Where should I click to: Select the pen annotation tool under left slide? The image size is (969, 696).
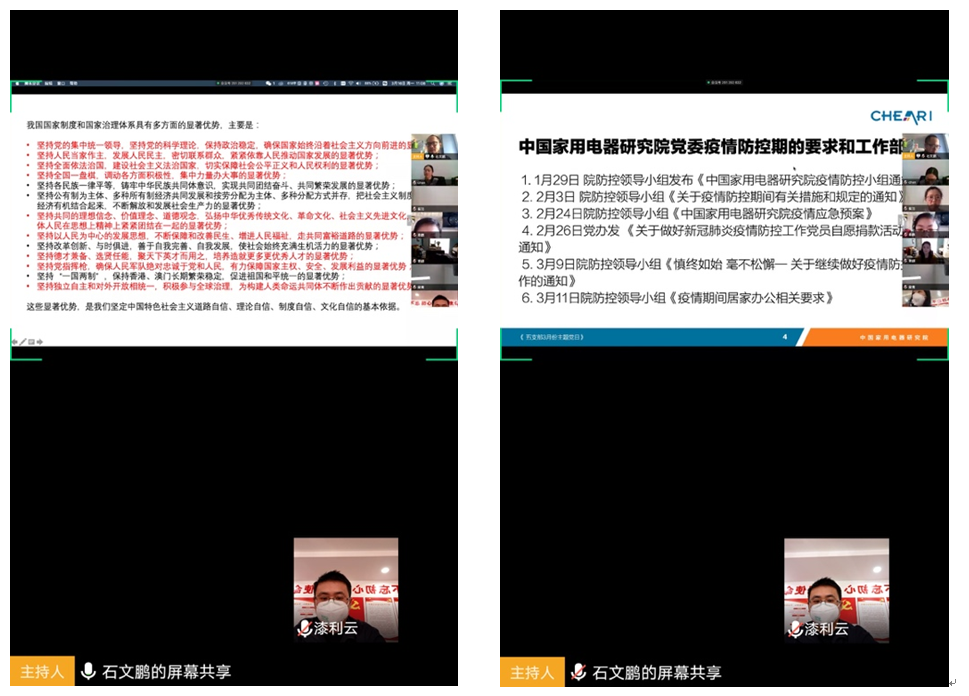[23, 342]
